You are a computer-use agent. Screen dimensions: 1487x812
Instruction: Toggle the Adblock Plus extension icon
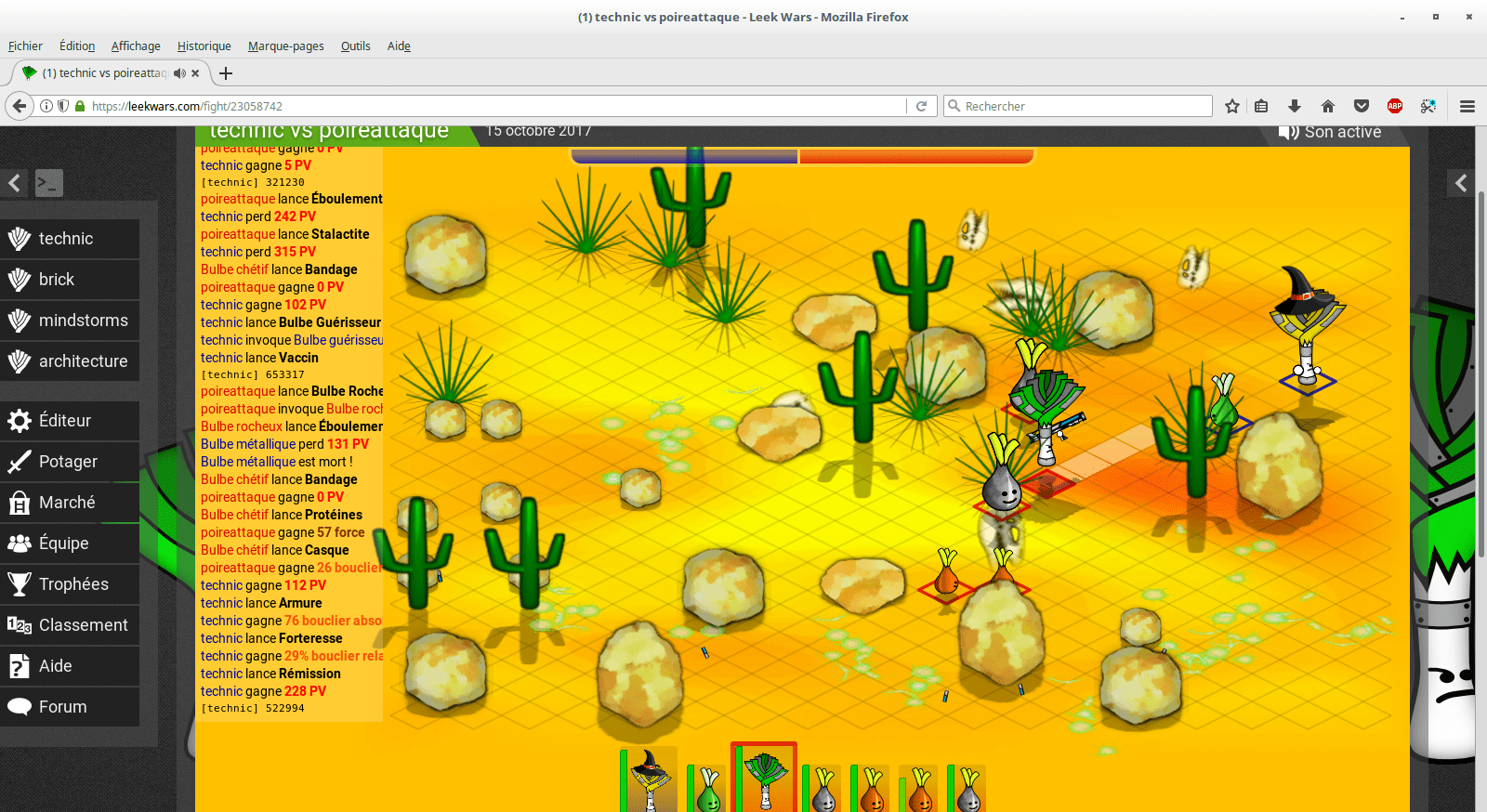(1395, 106)
